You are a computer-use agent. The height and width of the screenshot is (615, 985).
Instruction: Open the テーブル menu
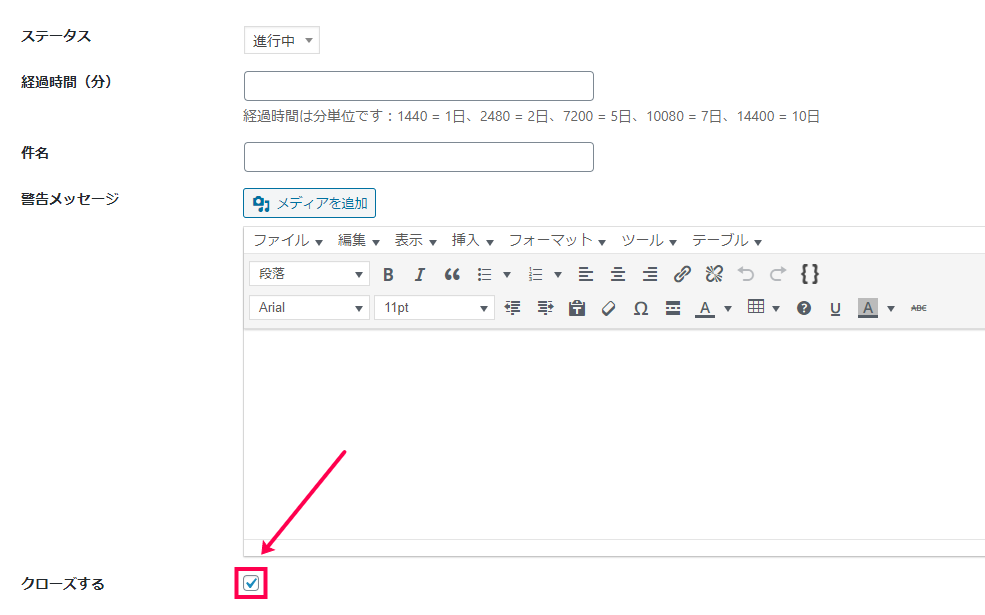(727, 241)
